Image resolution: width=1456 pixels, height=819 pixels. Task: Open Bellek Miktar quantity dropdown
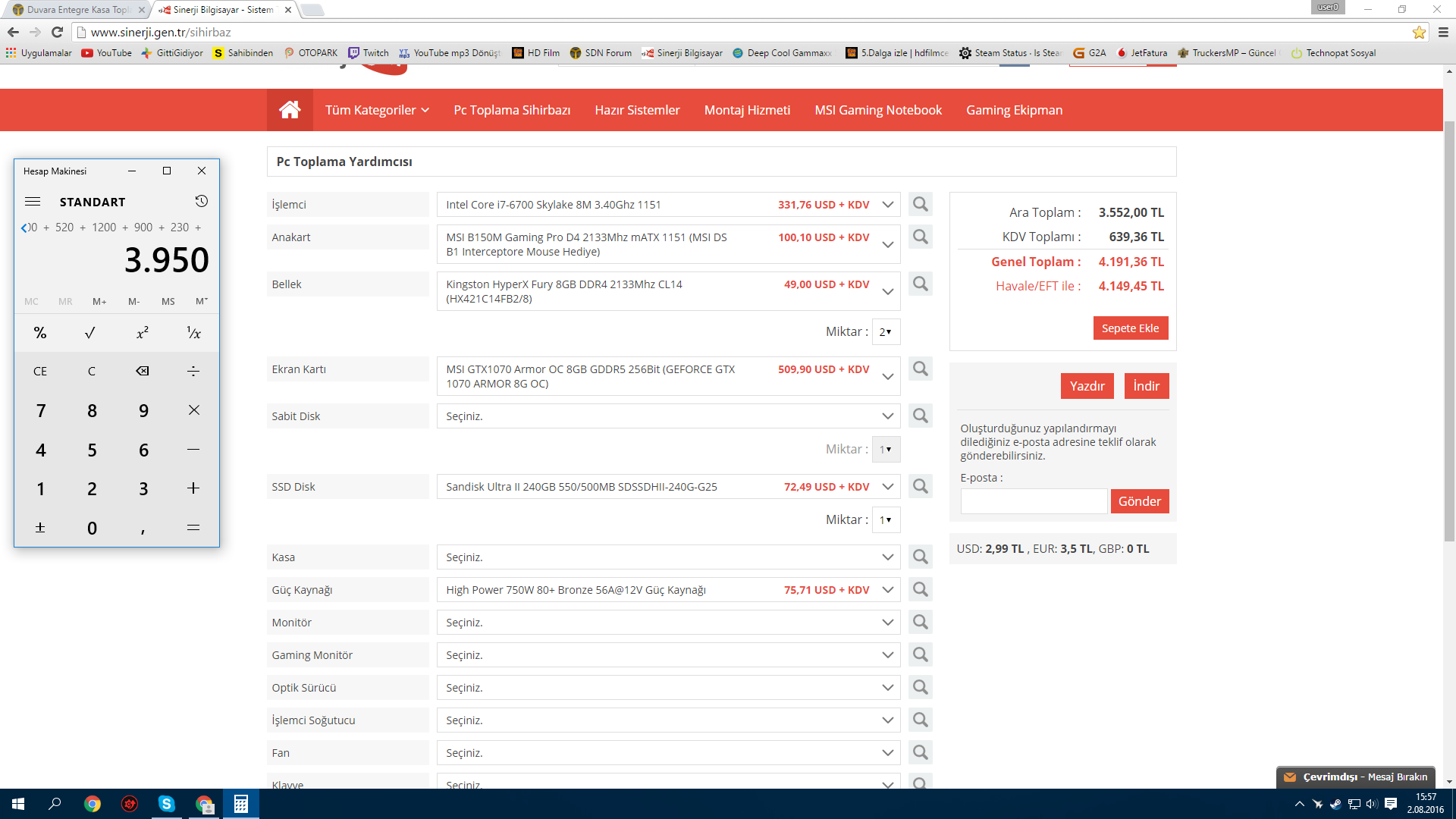(x=885, y=332)
